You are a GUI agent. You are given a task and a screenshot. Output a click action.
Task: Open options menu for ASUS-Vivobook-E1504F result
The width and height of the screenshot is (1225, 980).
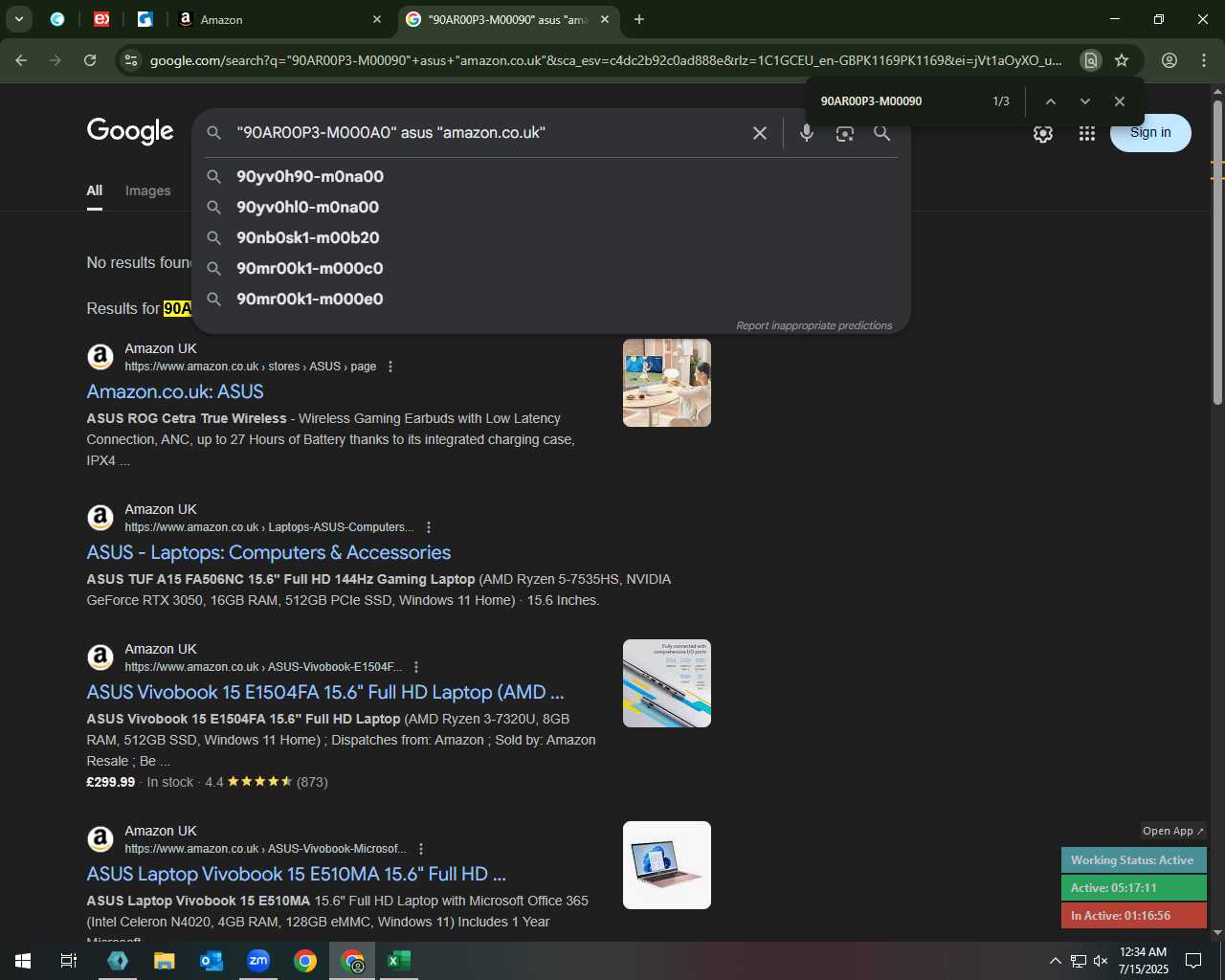tap(416, 667)
